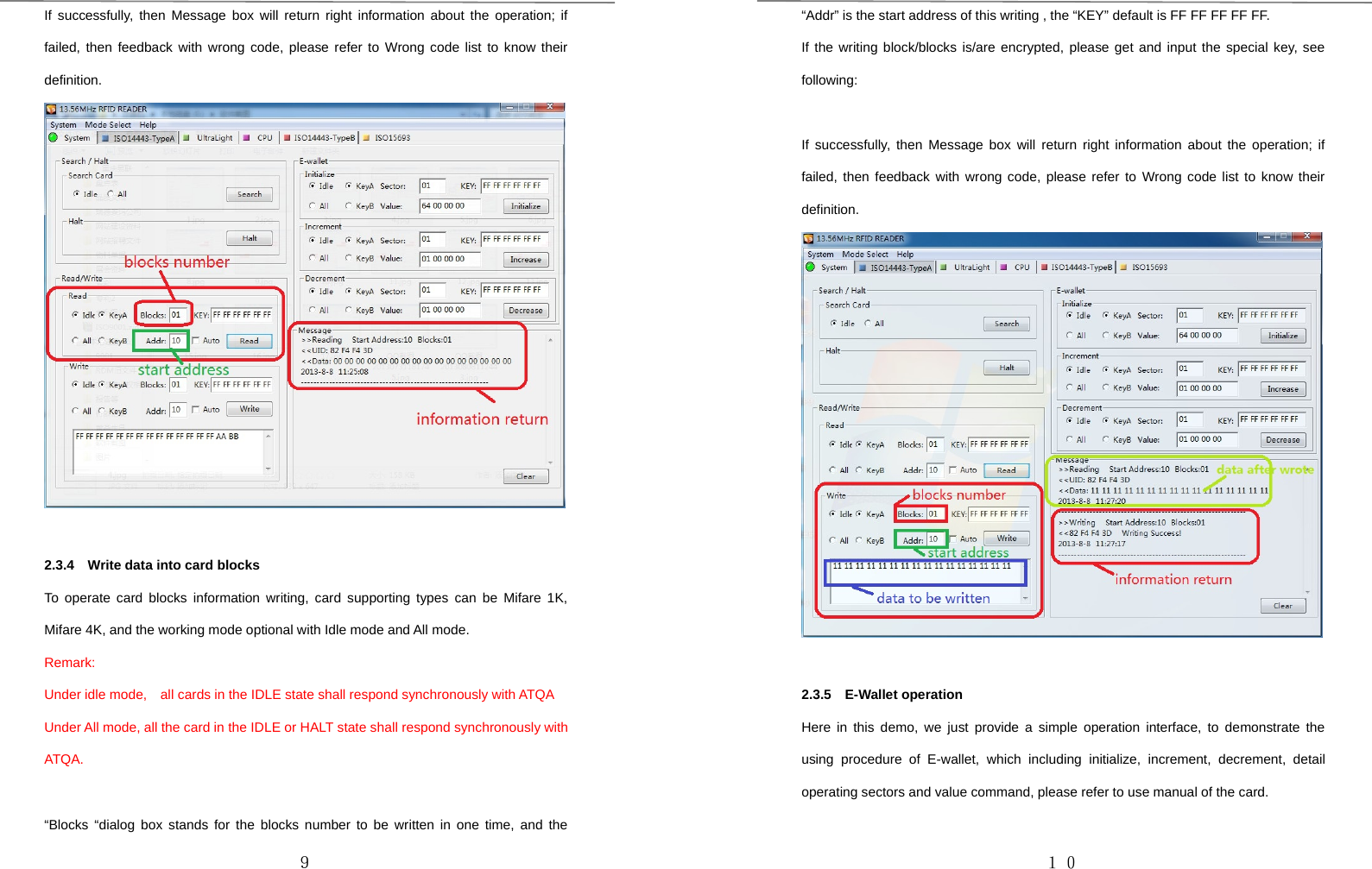
Task: Click Clear button in page 10 screenshot
Action: [x=1283, y=606]
